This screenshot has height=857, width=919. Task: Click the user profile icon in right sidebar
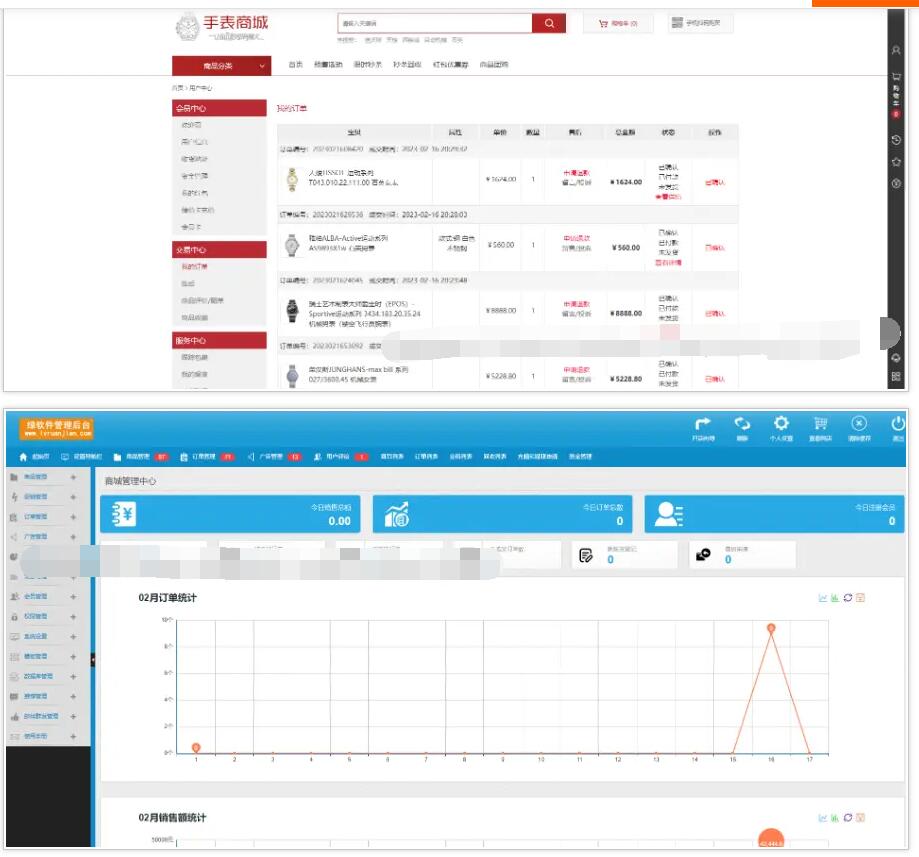click(x=896, y=49)
